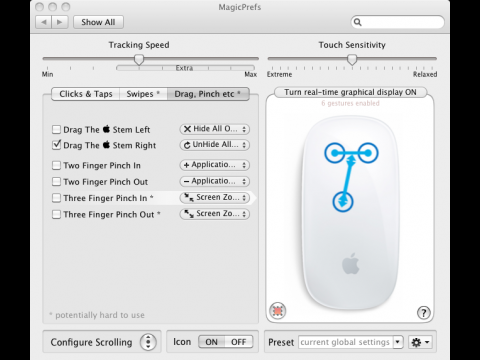The image size is (480, 360).
Task: Open help with the question mark button
Action: (424, 313)
